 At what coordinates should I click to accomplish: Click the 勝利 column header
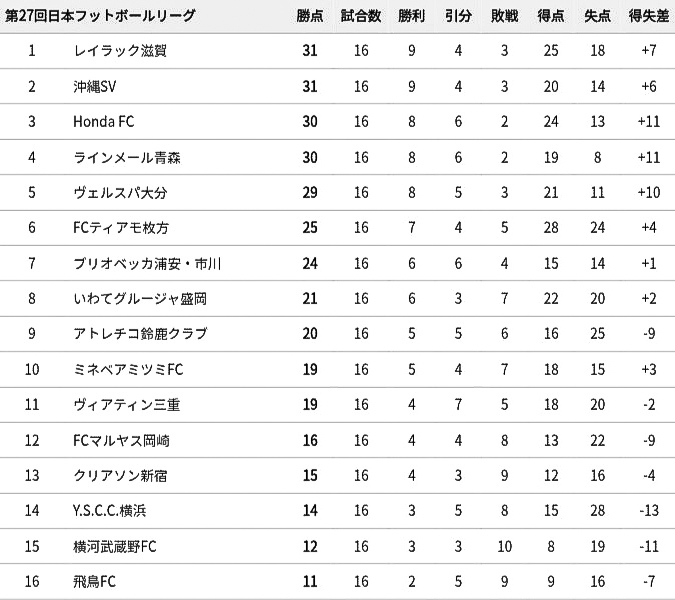click(x=412, y=16)
